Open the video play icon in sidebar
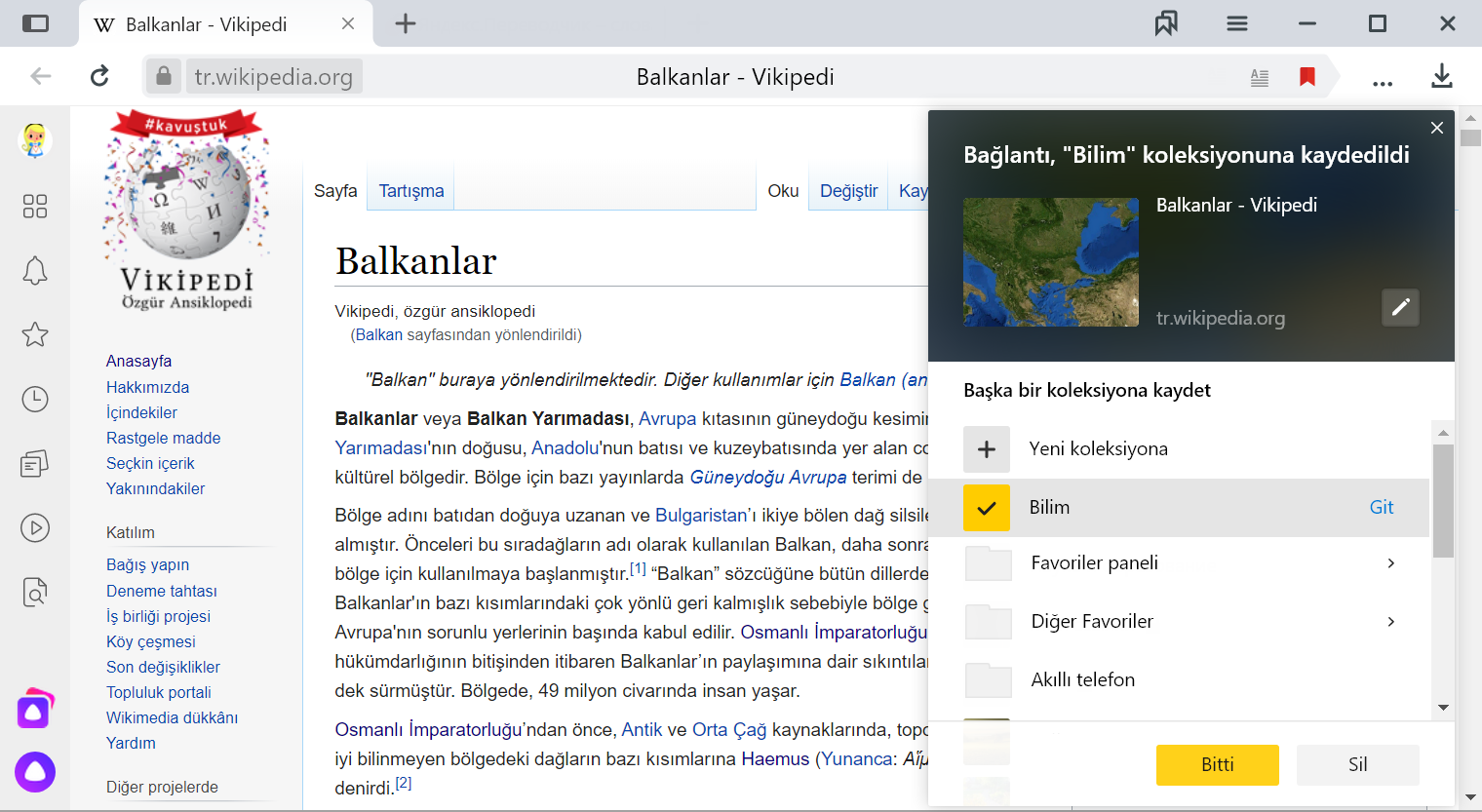The height and width of the screenshot is (812, 1482). pyautogui.click(x=35, y=528)
